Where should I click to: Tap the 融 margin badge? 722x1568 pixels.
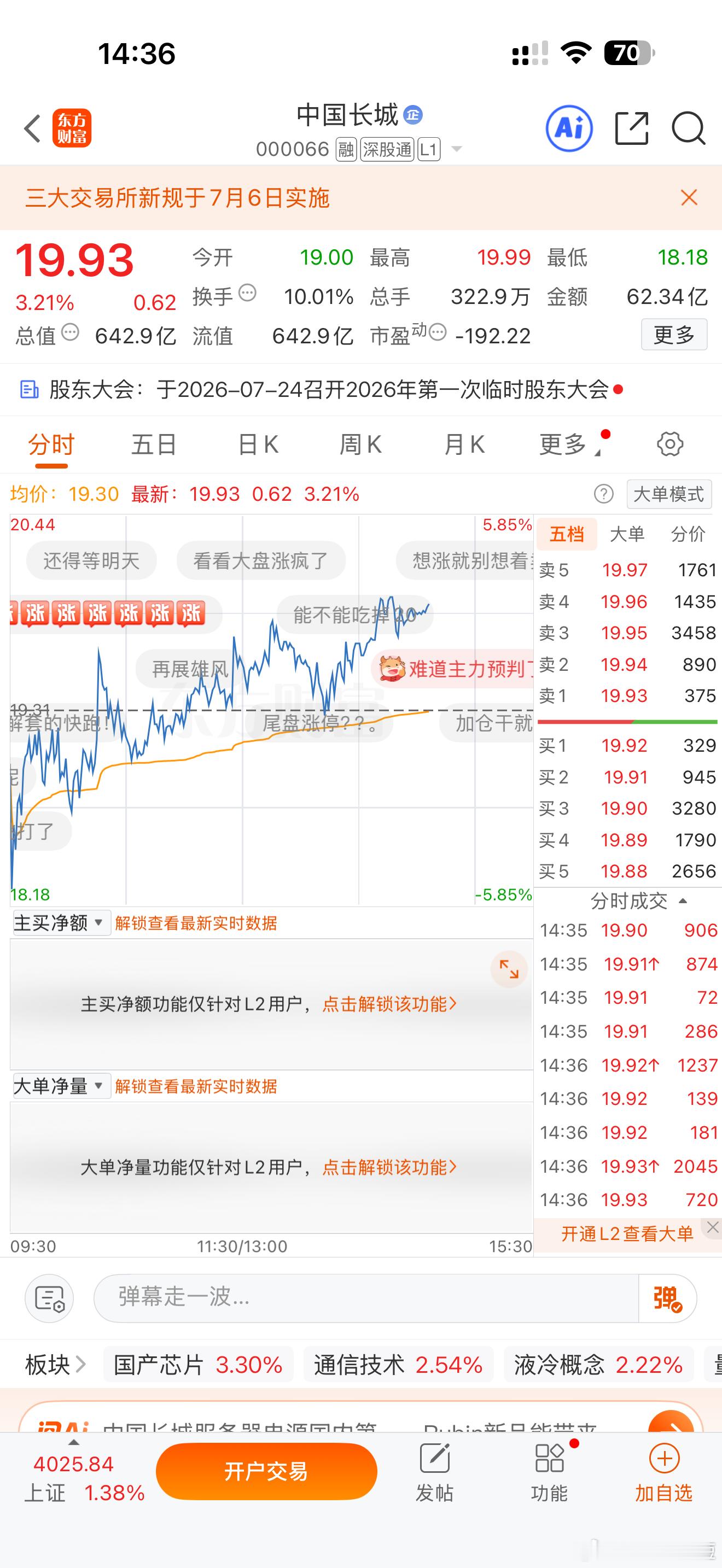[346, 149]
